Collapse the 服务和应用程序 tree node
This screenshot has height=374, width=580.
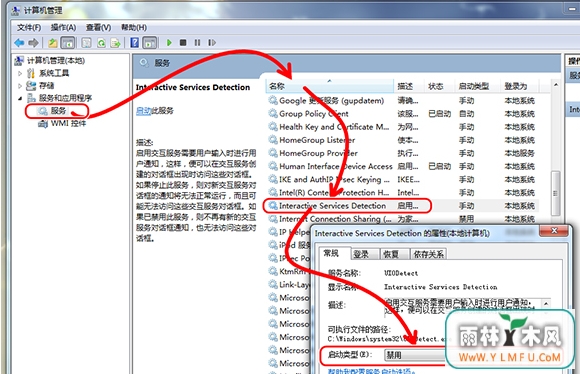click(x=20, y=98)
